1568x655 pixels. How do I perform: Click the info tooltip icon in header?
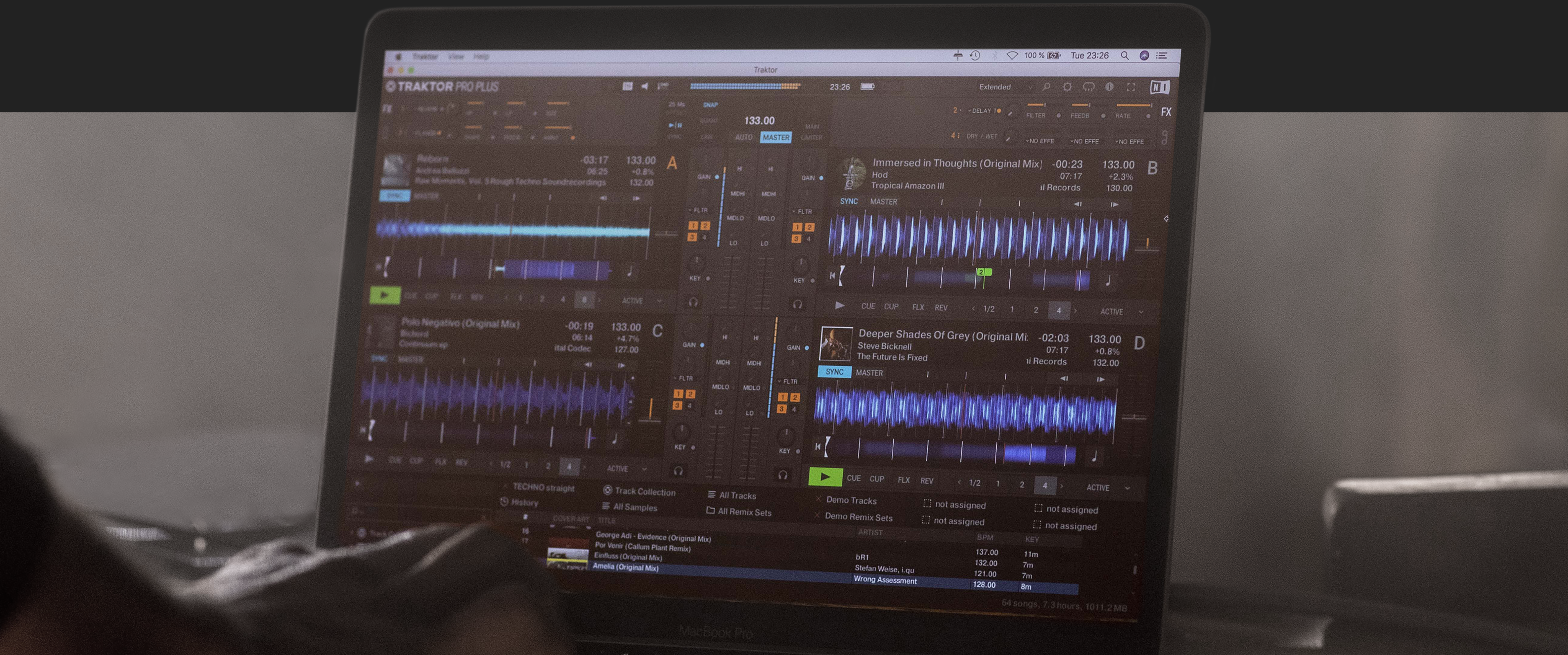point(1110,87)
